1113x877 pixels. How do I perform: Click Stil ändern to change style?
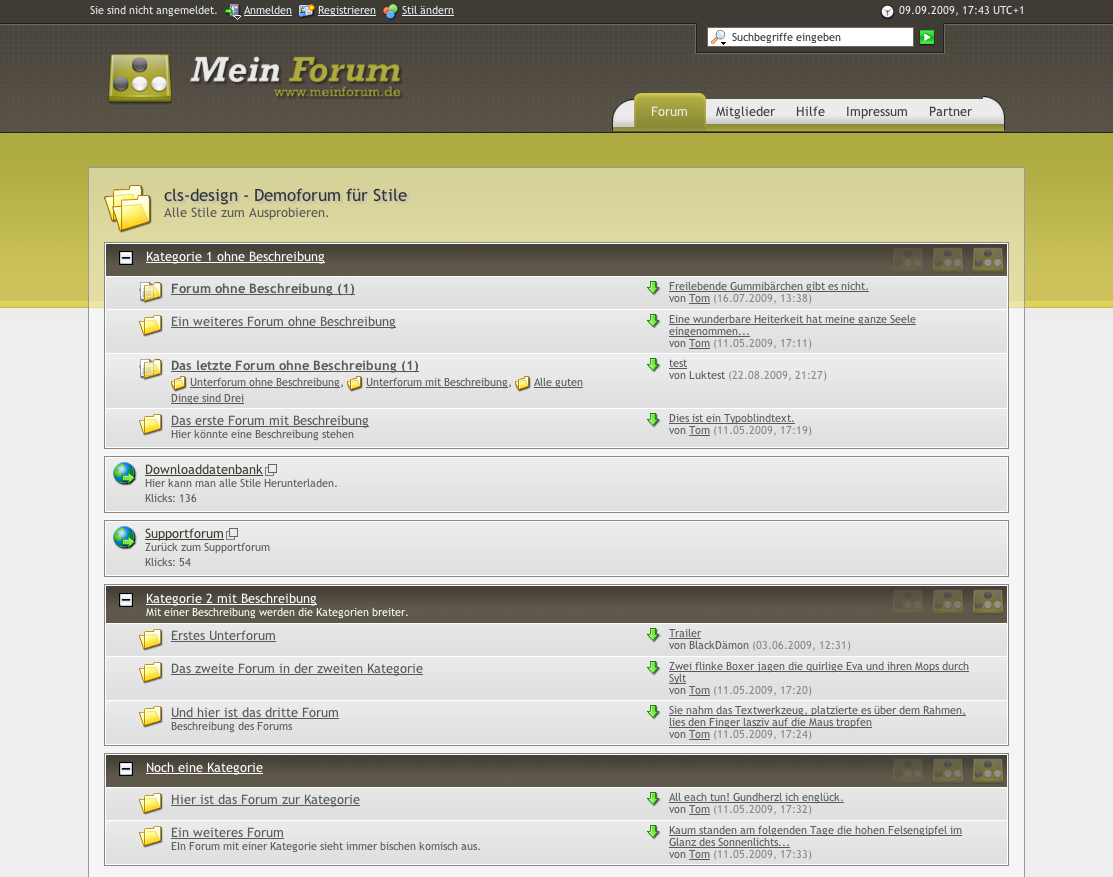[427, 11]
